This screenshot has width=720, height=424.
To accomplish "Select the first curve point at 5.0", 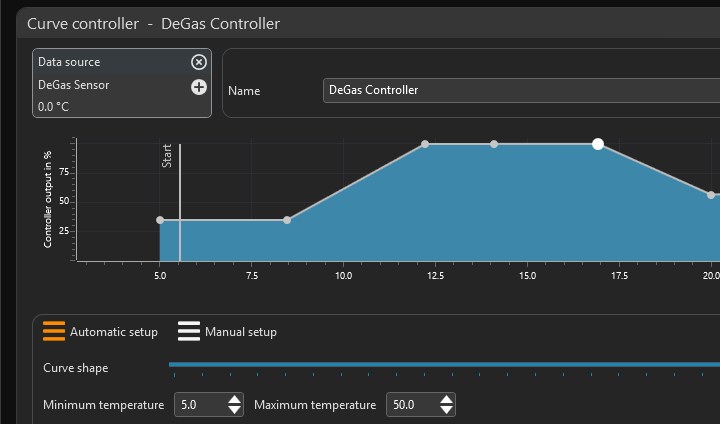I will tap(160, 220).
